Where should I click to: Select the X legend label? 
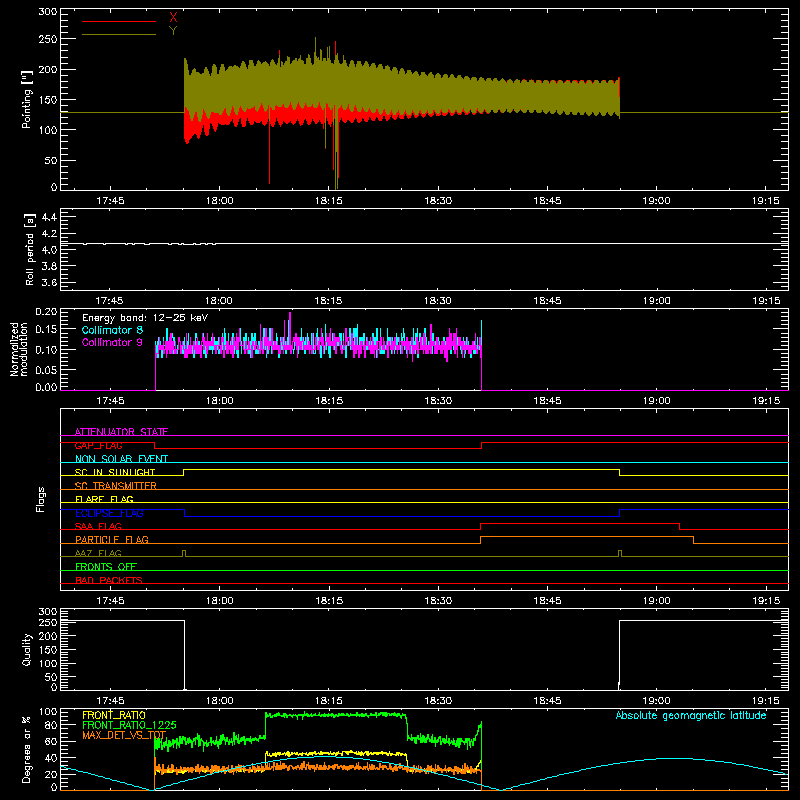click(173, 17)
